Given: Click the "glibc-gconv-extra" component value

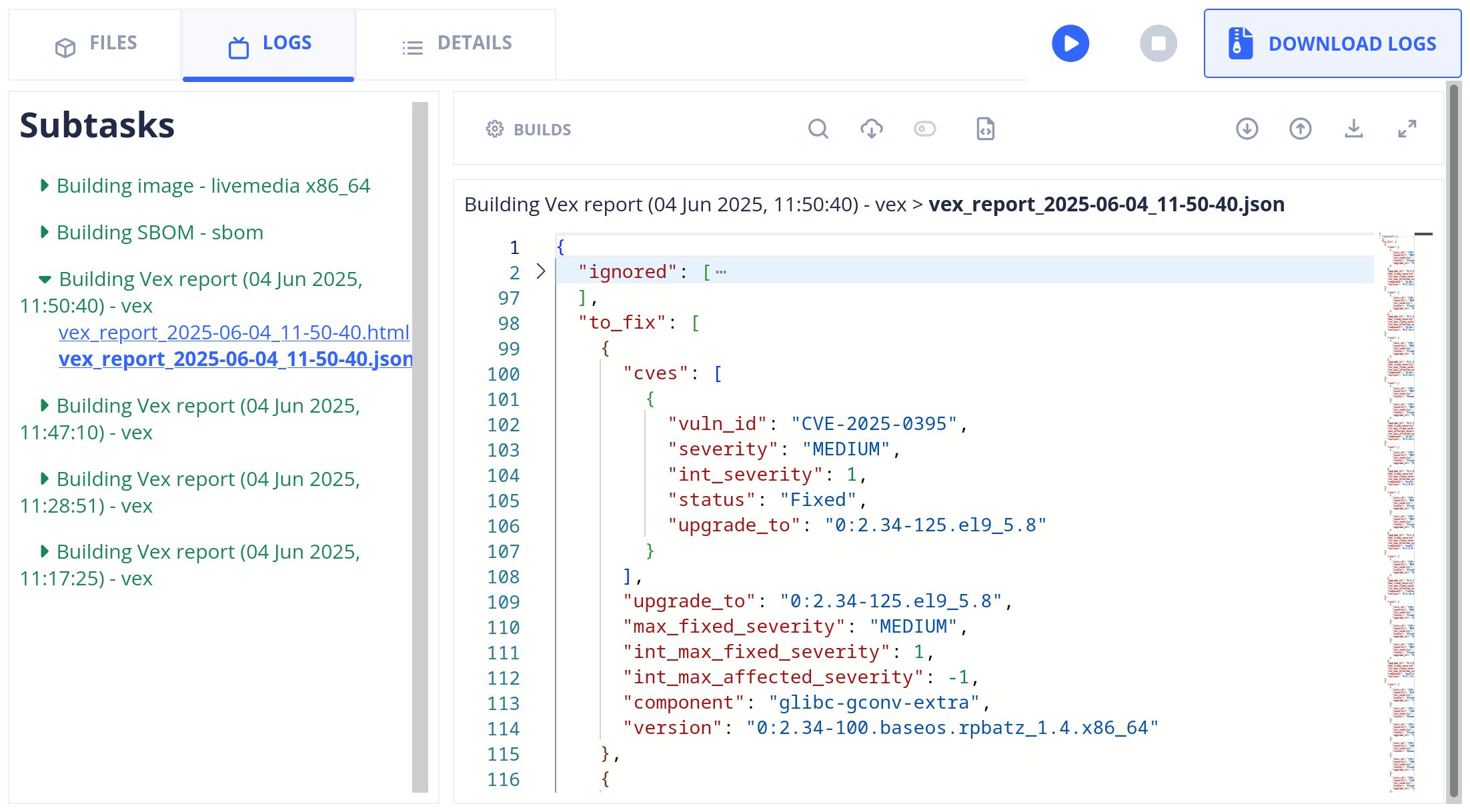Looking at the screenshot, I should coord(874,703).
